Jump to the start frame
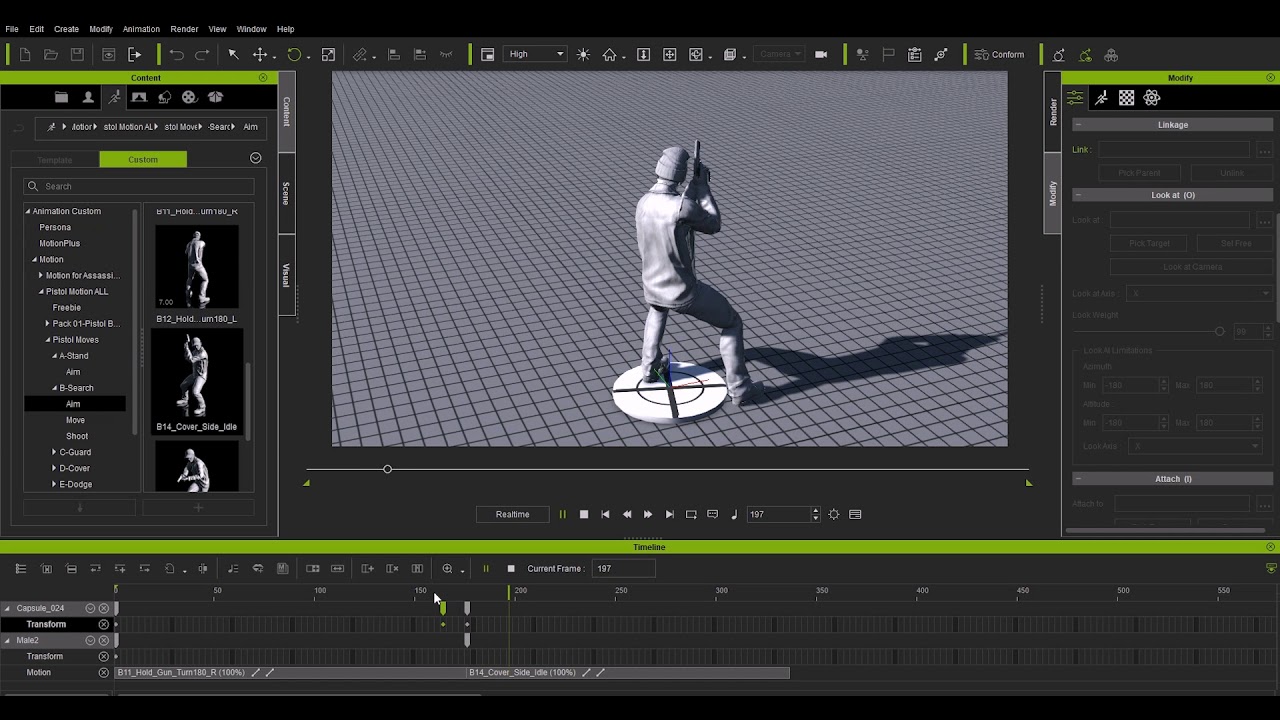The image size is (1280, 720). [605, 514]
